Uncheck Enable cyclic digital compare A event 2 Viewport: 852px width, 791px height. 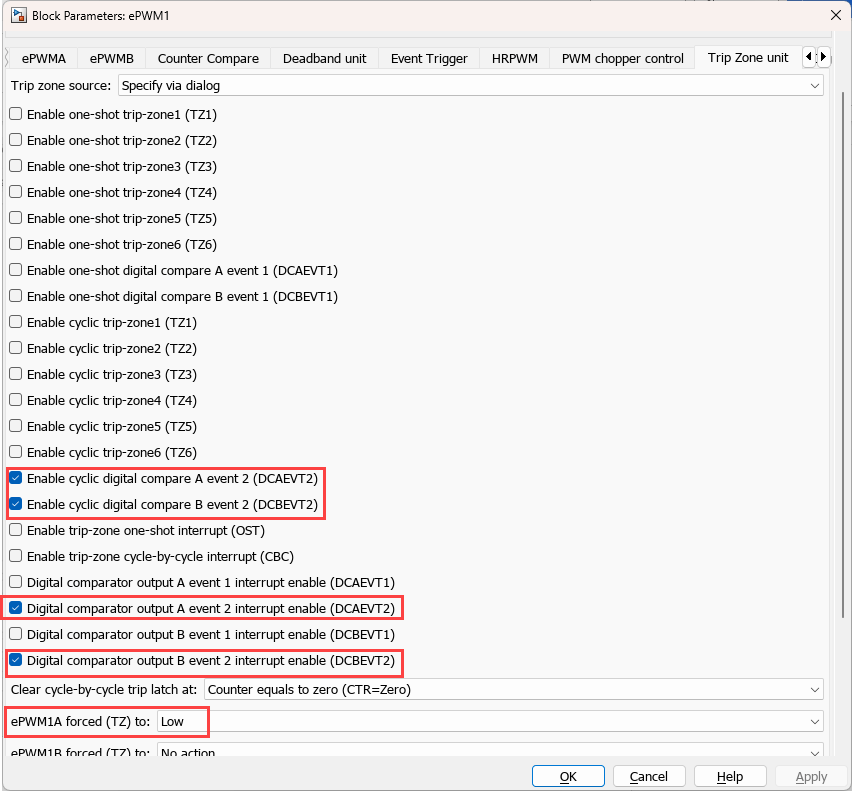(16, 478)
